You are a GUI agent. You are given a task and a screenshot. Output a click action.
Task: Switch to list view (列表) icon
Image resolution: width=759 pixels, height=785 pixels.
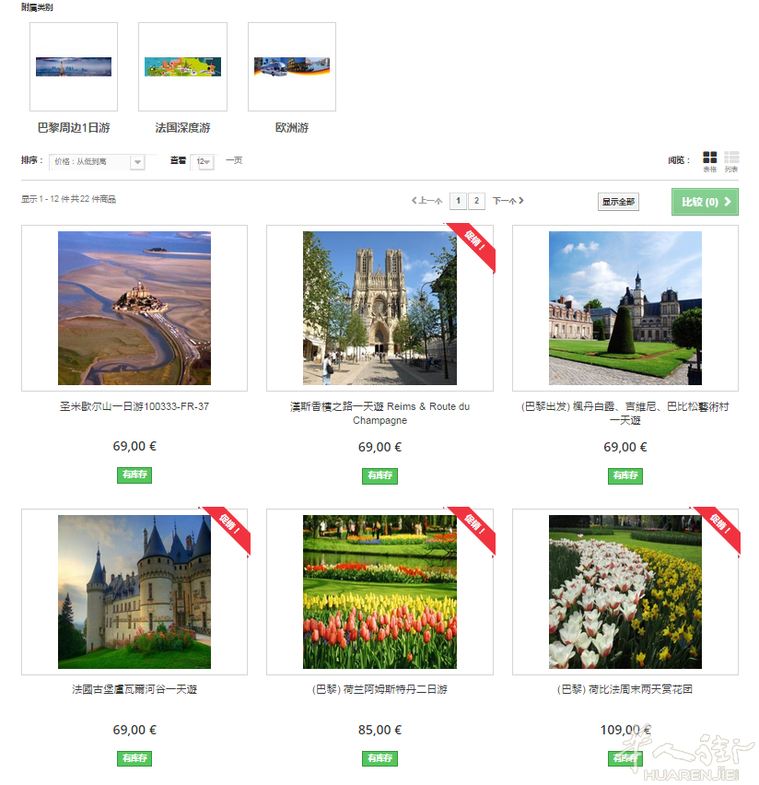tap(731, 158)
